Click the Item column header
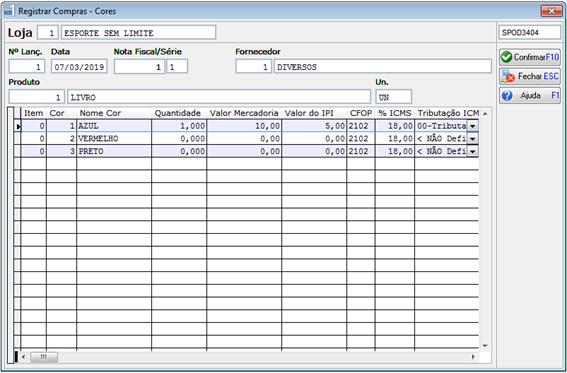567x373 pixels. click(34, 113)
